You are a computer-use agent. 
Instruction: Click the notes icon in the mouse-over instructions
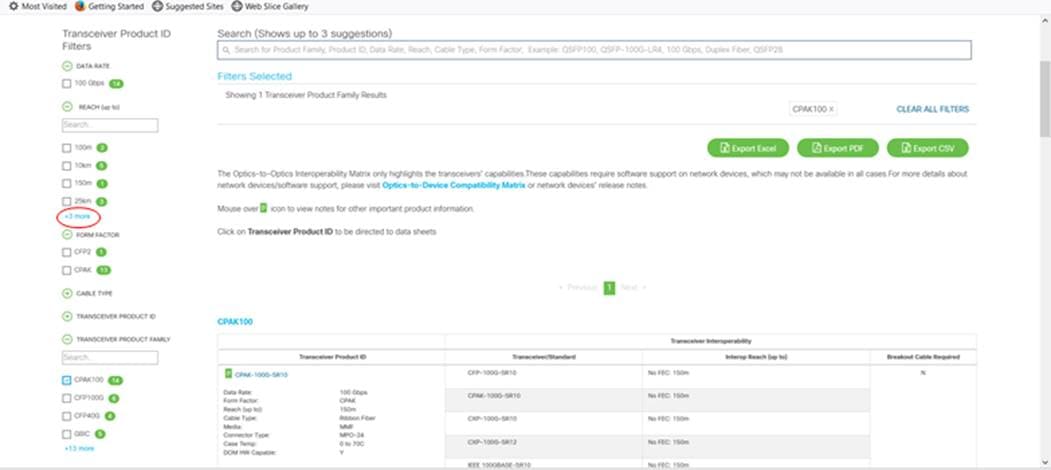click(x=263, y=209)
